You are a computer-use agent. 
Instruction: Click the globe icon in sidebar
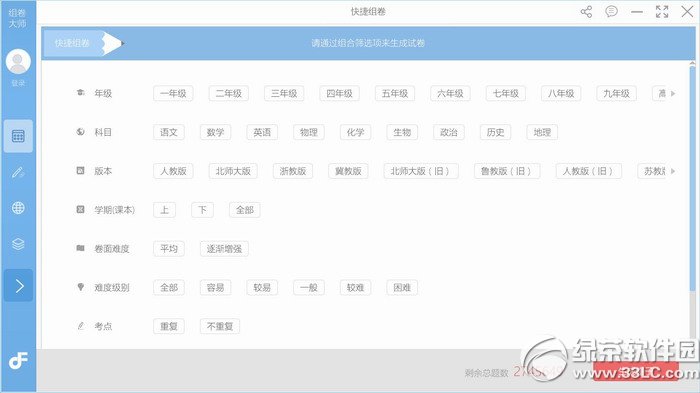(18, 208)
